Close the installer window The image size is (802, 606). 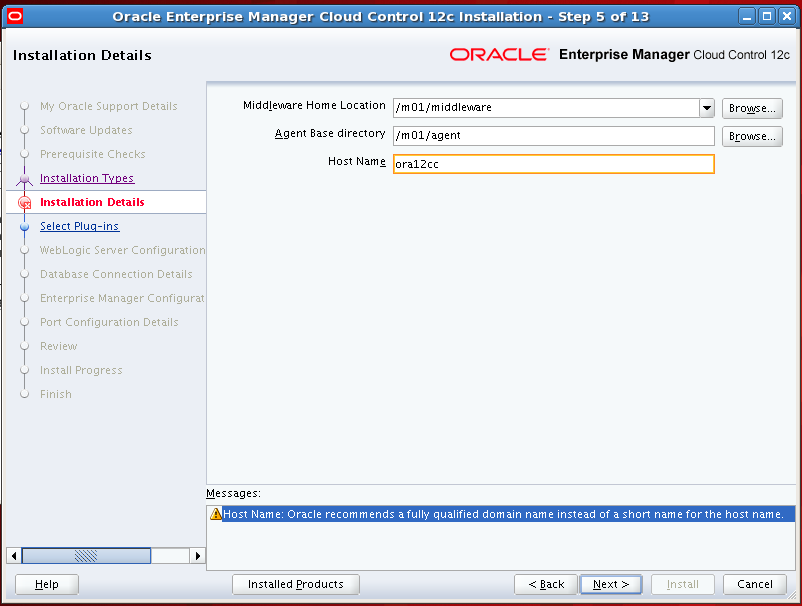point(787,16)
